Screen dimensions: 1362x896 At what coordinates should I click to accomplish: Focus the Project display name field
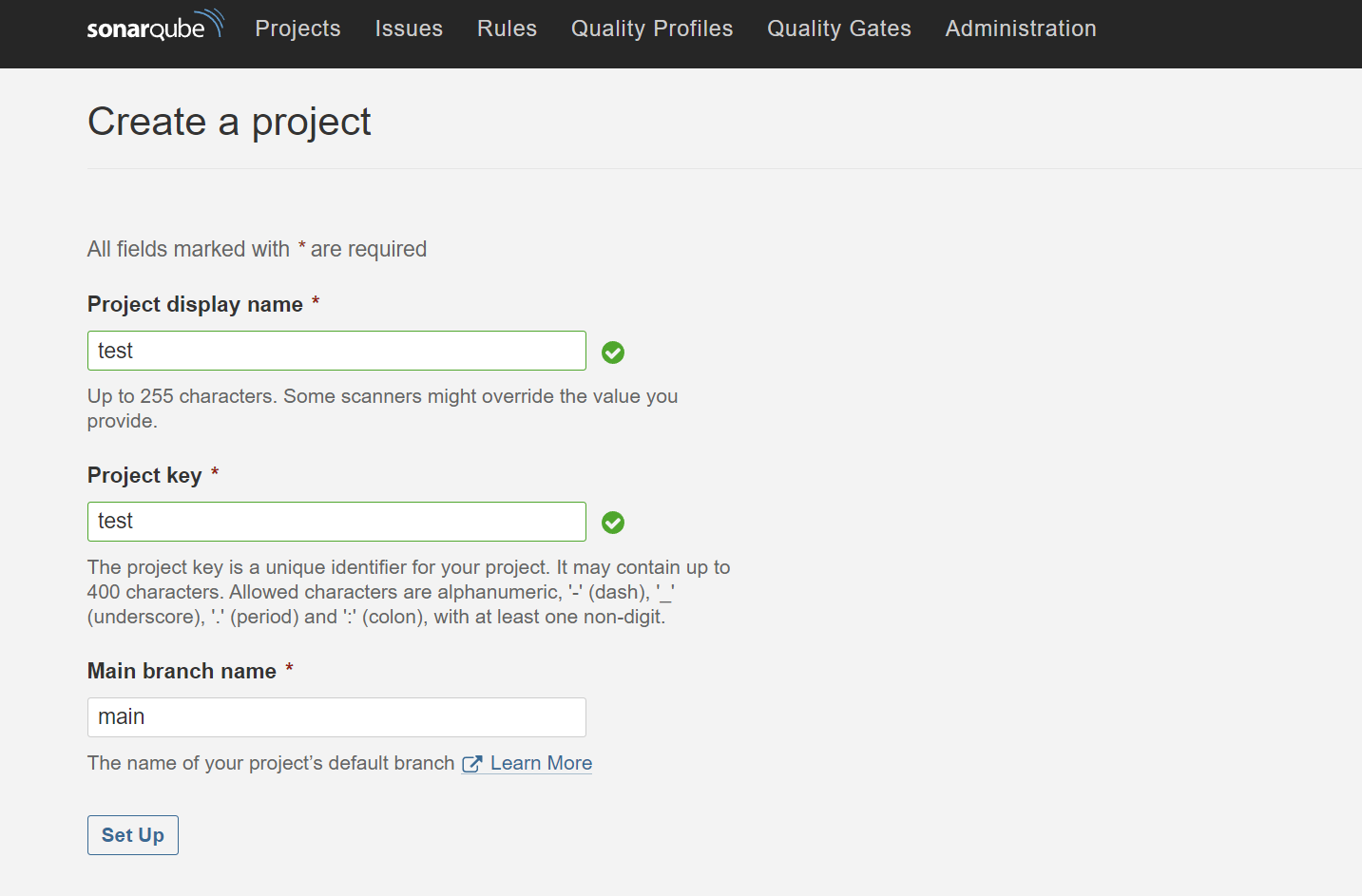tap(336, 351)
